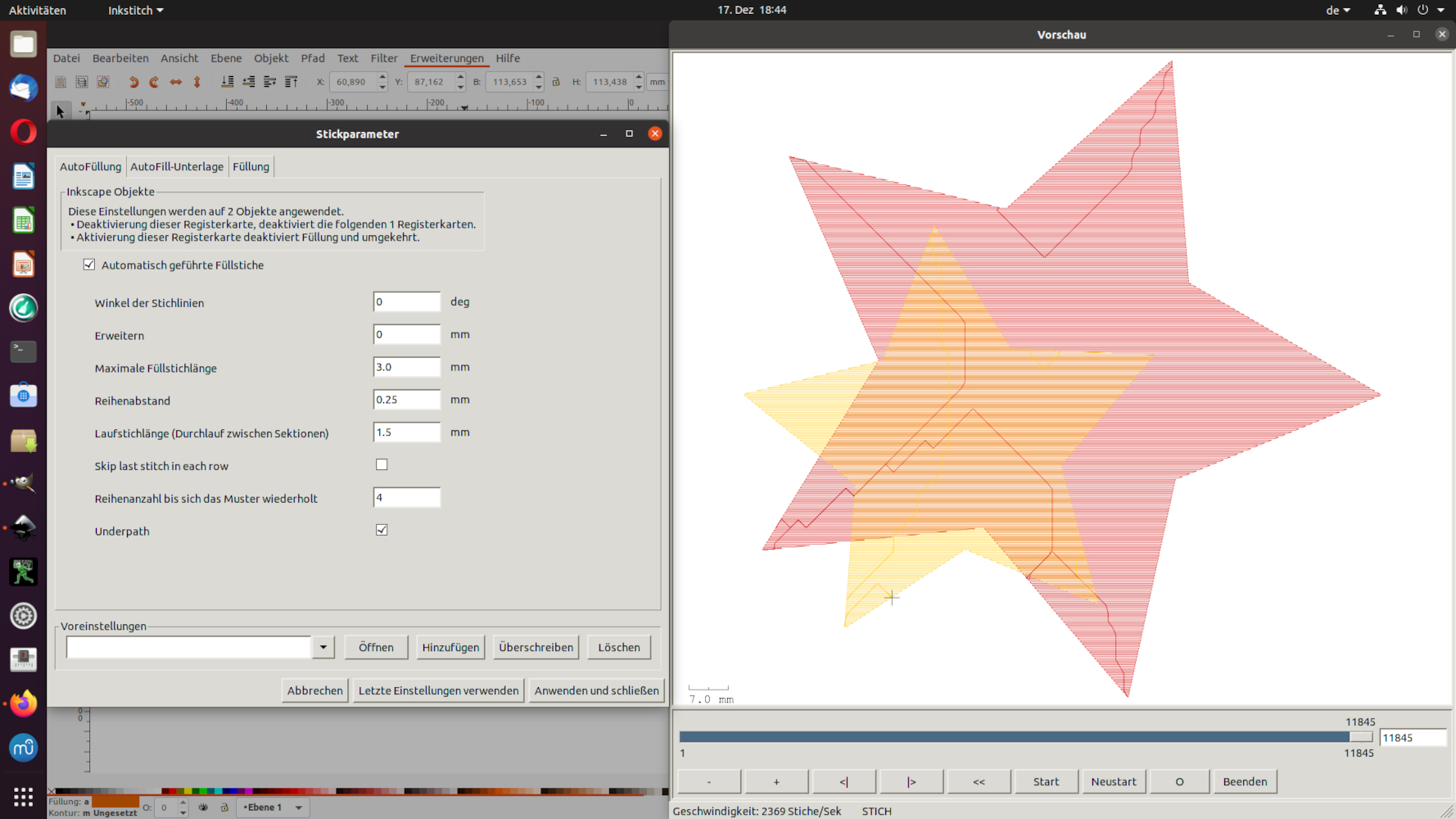Toggle layer visibility eye icon
This screenshot has height=819, width=1456.
pyautogui.click(x=203, y=808)
